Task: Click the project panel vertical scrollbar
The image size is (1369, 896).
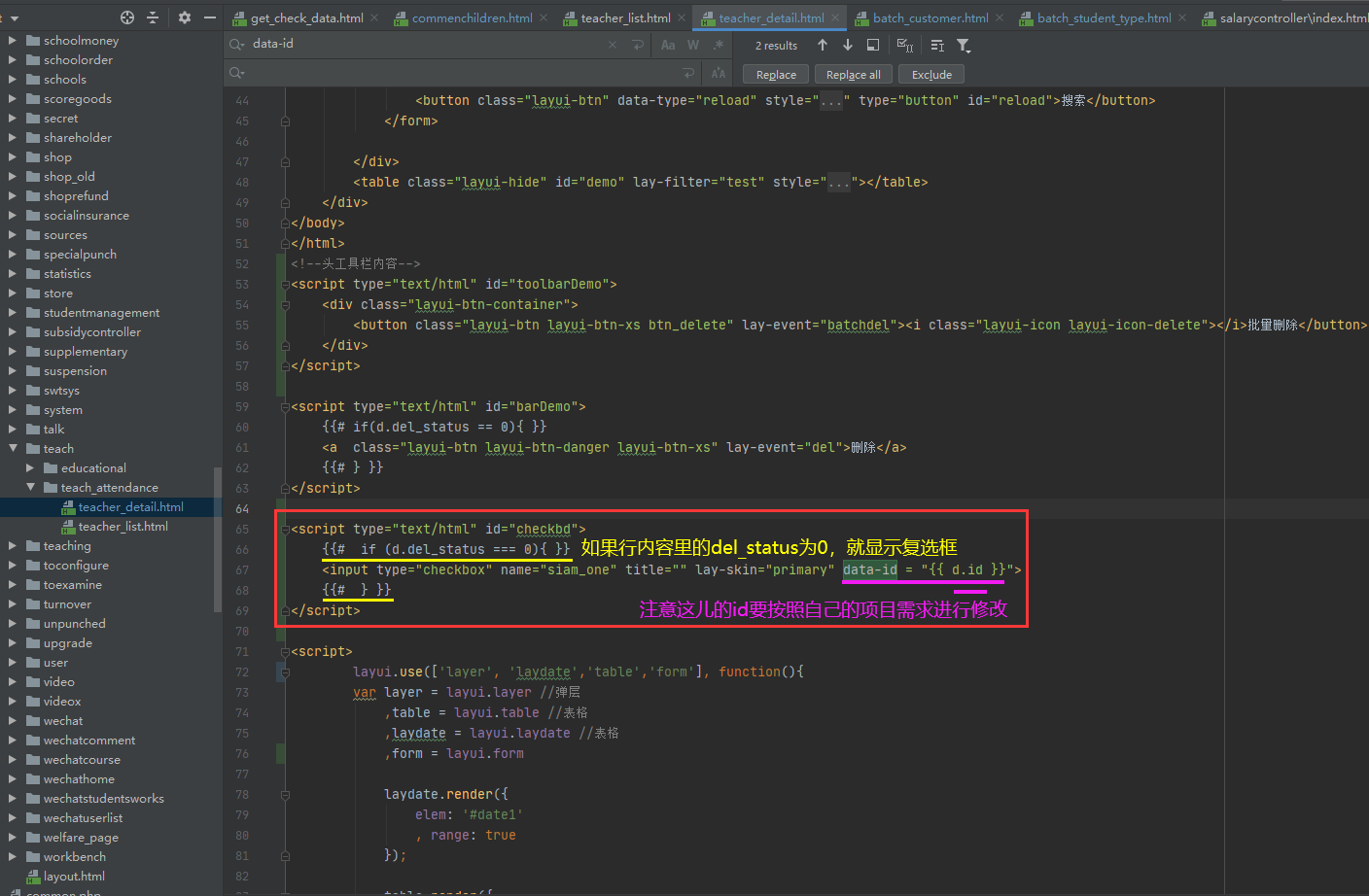Action: 218,539
